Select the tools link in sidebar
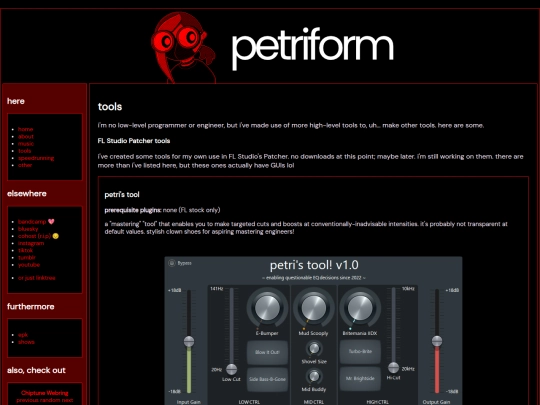The width and height of the screenshot is (540, 405). [x=24, y=151]
